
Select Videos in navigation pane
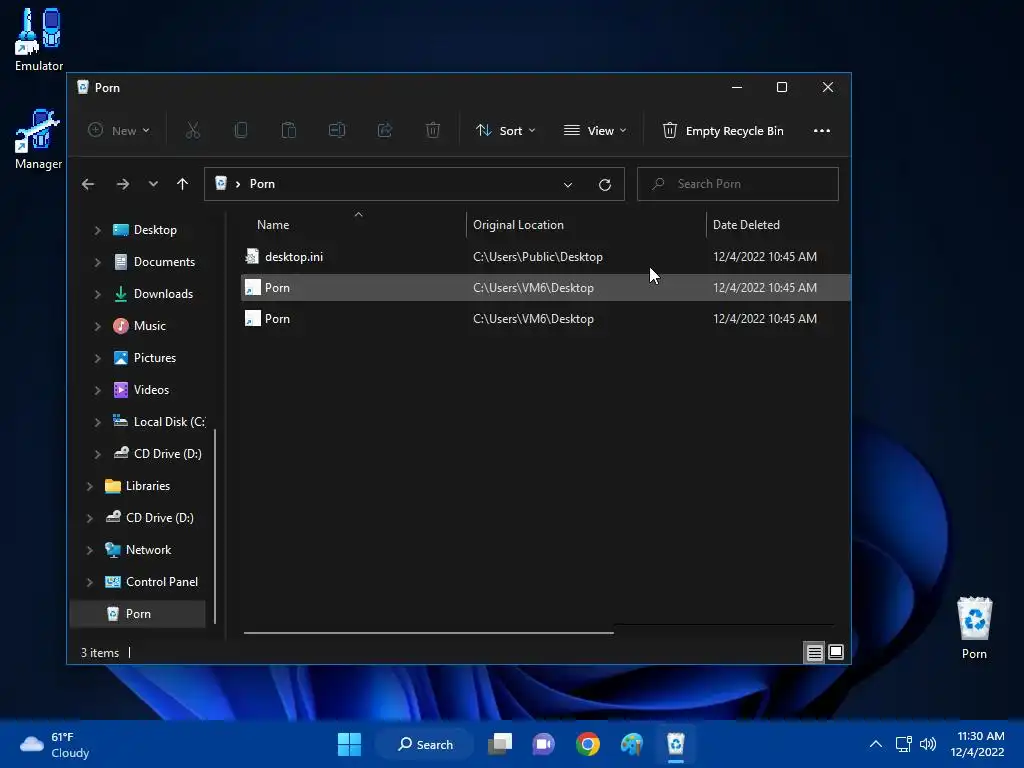pyautogui.click(x=142, y=390)
